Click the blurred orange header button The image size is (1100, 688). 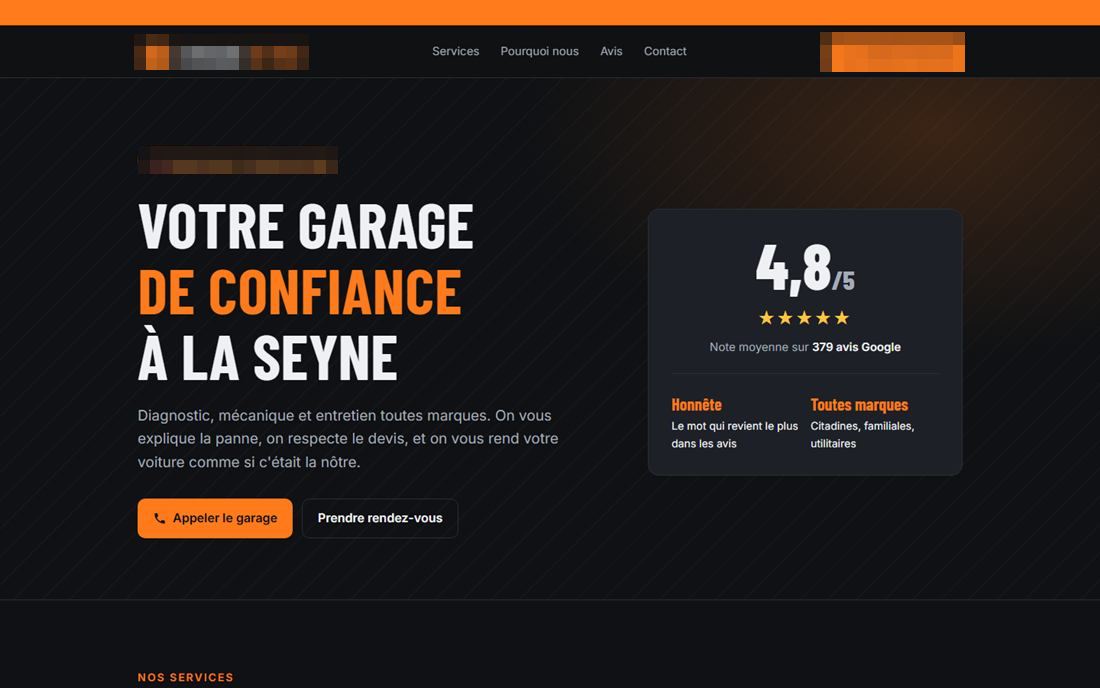tap(892, 52)
